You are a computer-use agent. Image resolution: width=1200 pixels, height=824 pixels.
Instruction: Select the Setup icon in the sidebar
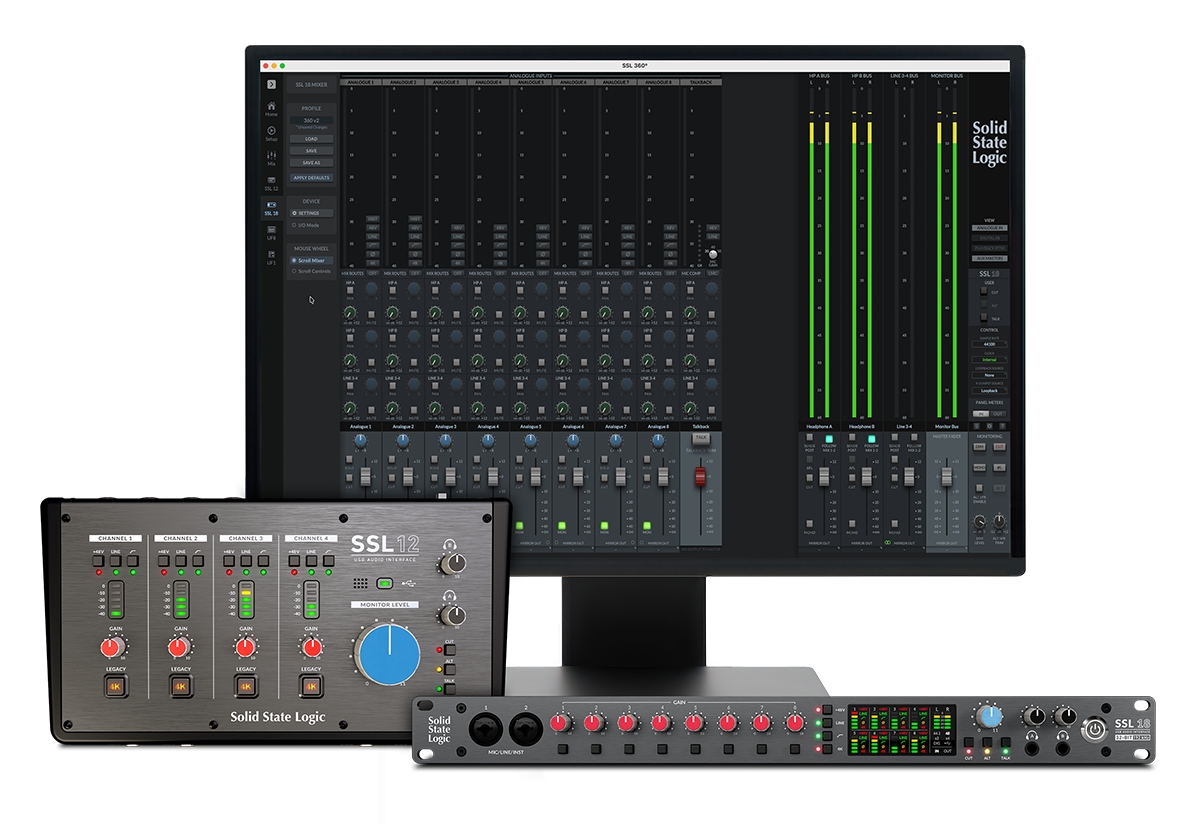pyautogui.click(x=273, y=131)
